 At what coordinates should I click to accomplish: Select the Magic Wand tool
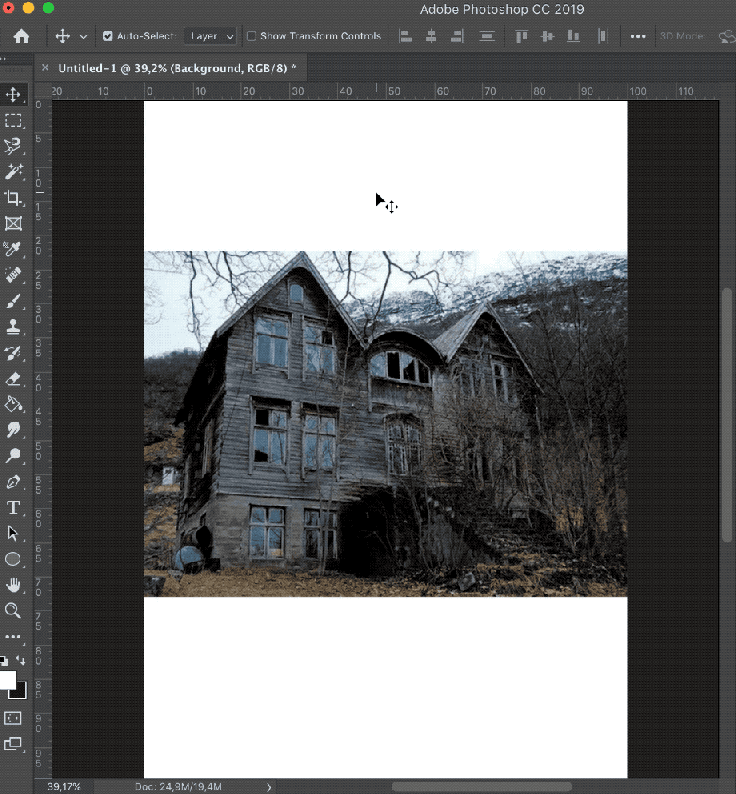click(14, 172)
